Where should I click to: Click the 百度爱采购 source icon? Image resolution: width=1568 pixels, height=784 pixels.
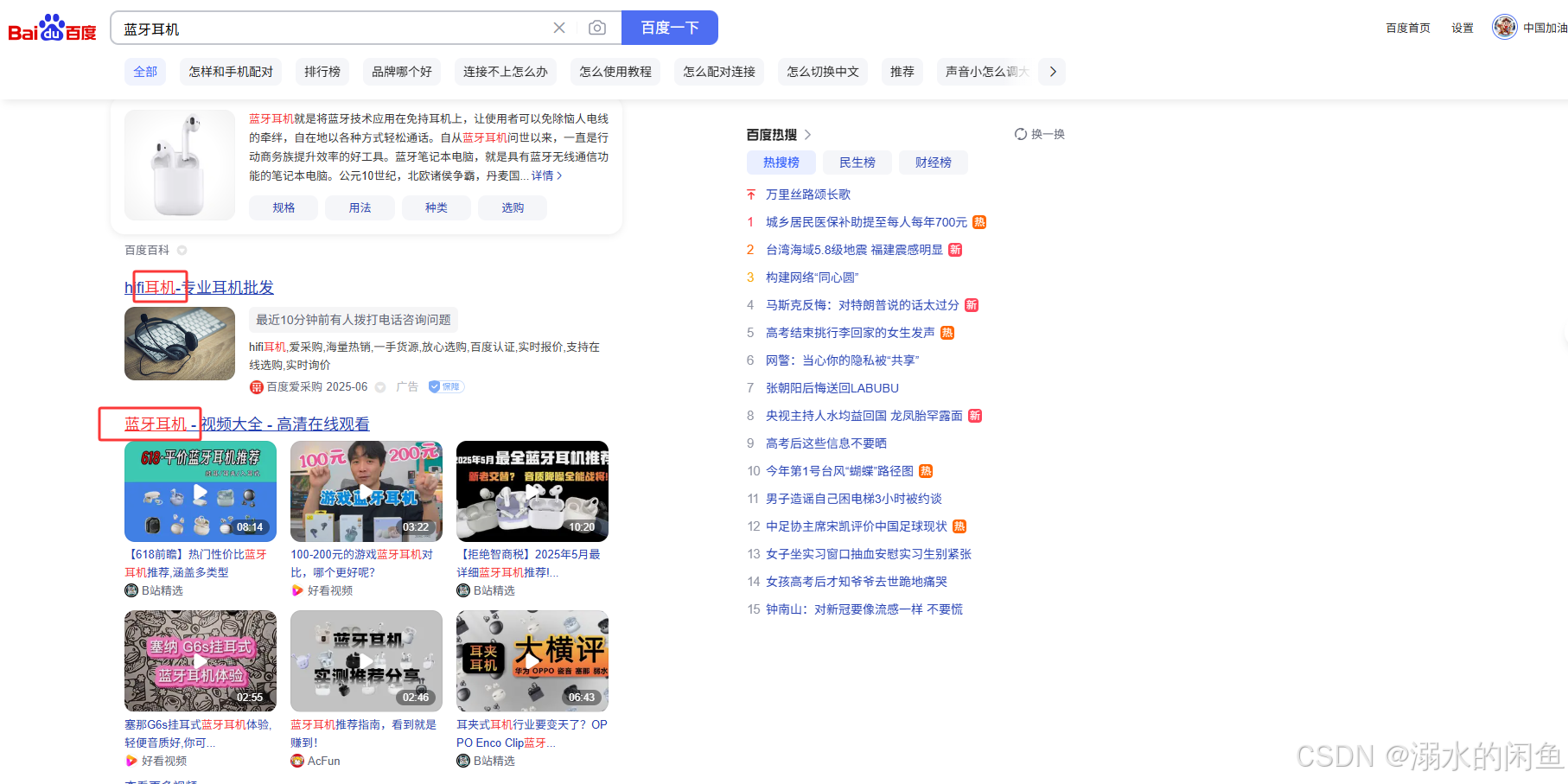[x=256, y=387]
